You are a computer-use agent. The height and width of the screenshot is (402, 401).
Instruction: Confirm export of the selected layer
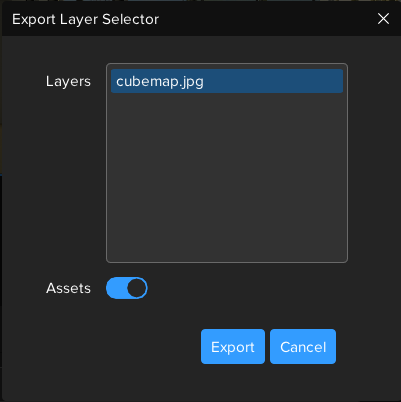point(233,347)
